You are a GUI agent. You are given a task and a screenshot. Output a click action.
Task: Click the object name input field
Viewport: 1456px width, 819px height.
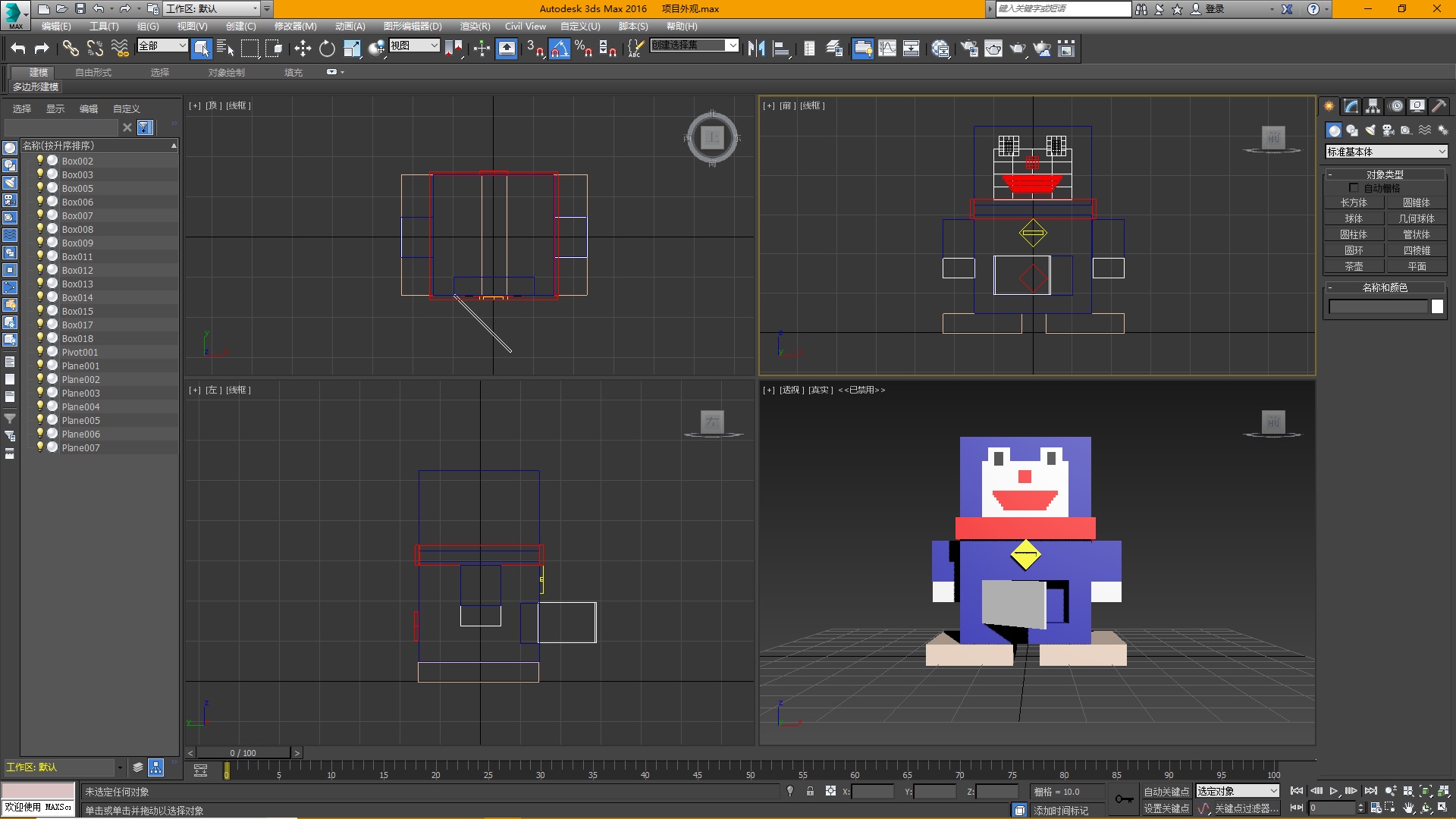(x=1378, y=306)
